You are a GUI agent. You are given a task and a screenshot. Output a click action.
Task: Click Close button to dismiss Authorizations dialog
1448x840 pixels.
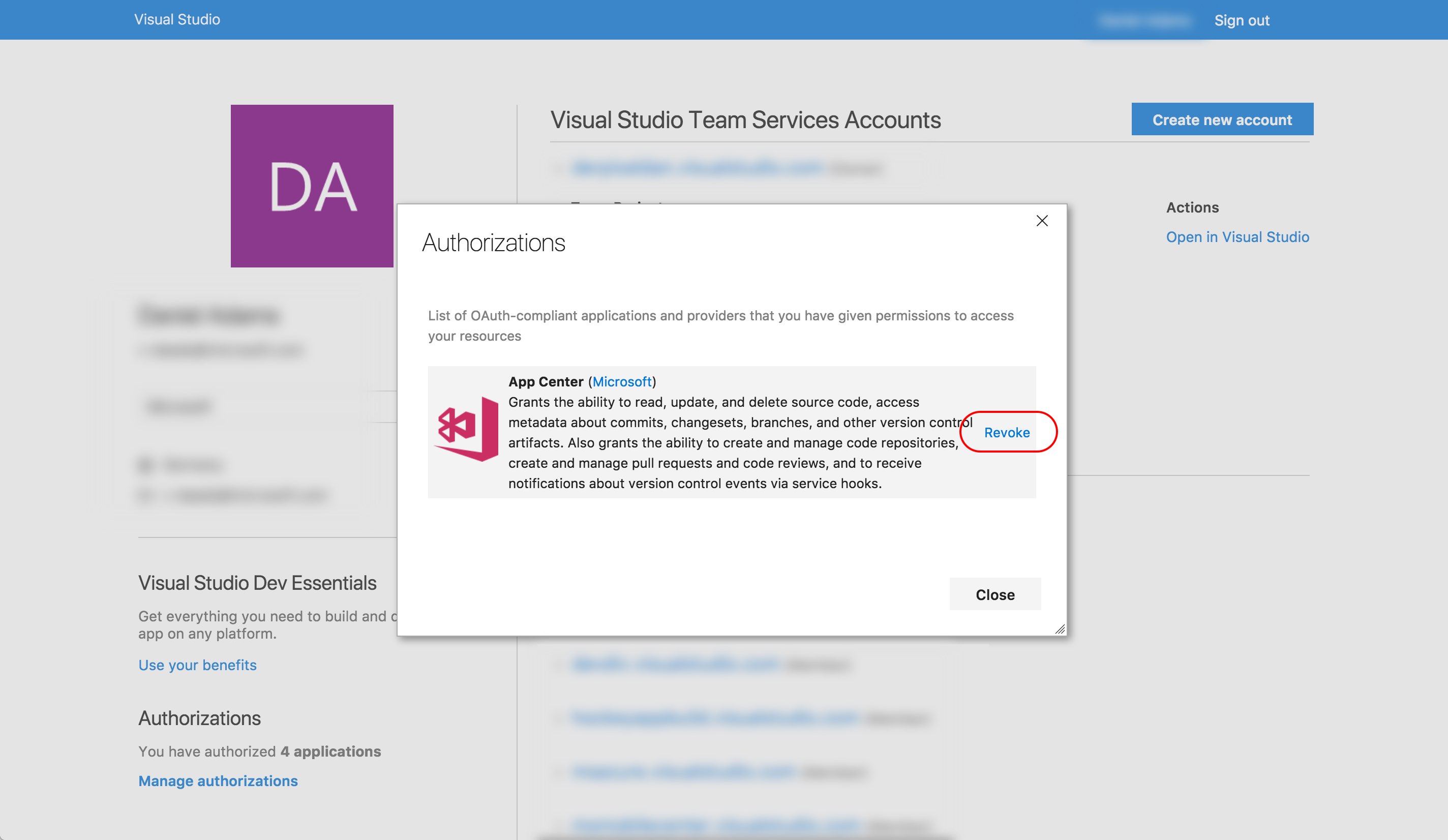click(x=995, y=593)
